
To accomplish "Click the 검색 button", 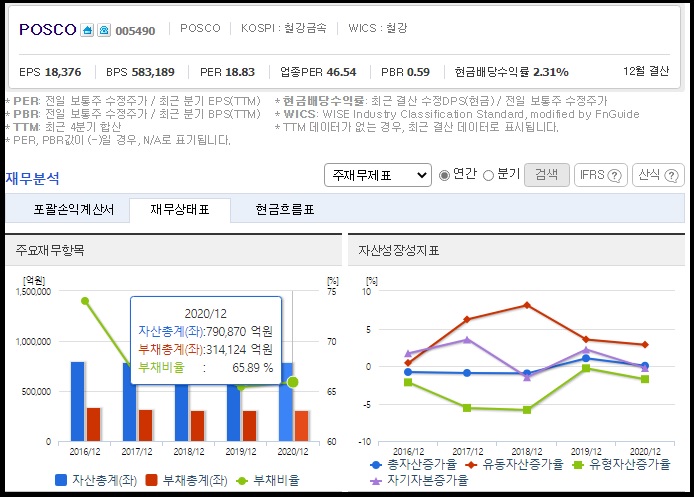I will [547, 175].
